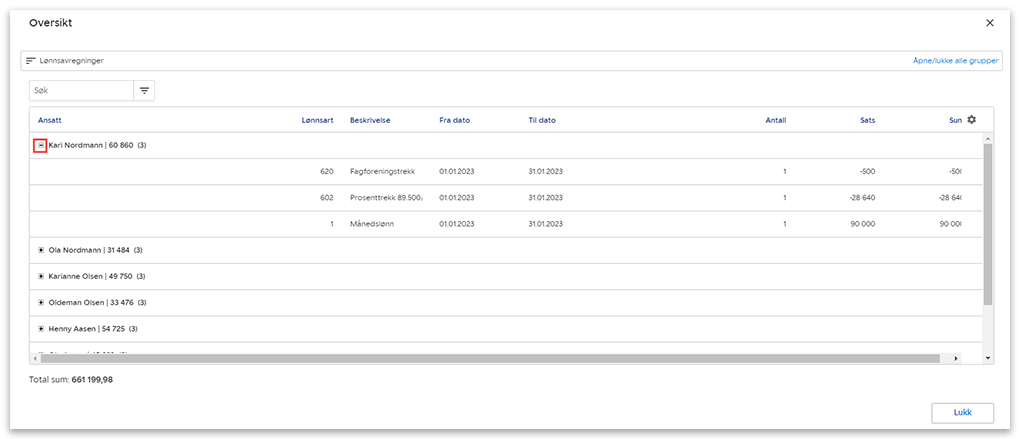1020x439 pixels.
Task: Collapse the Kari Nordmann group
Action: [41, 146]
